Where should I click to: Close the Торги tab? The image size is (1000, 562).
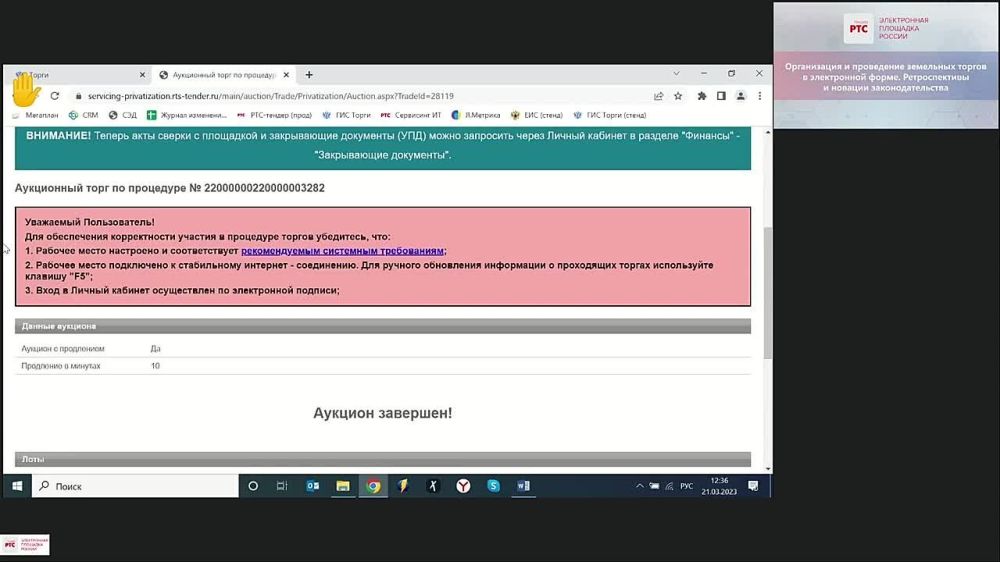[x=142, y=75]
